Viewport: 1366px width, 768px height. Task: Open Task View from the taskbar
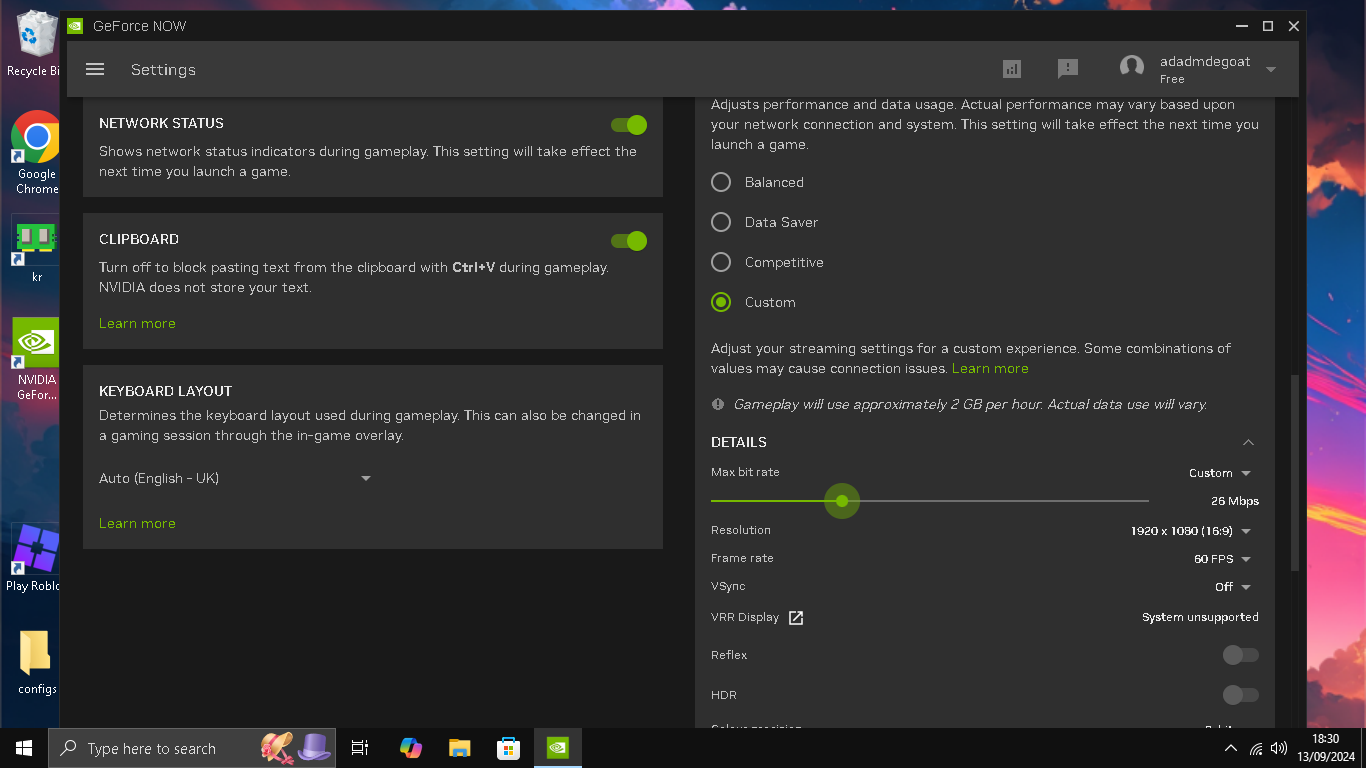pos(360,748)
